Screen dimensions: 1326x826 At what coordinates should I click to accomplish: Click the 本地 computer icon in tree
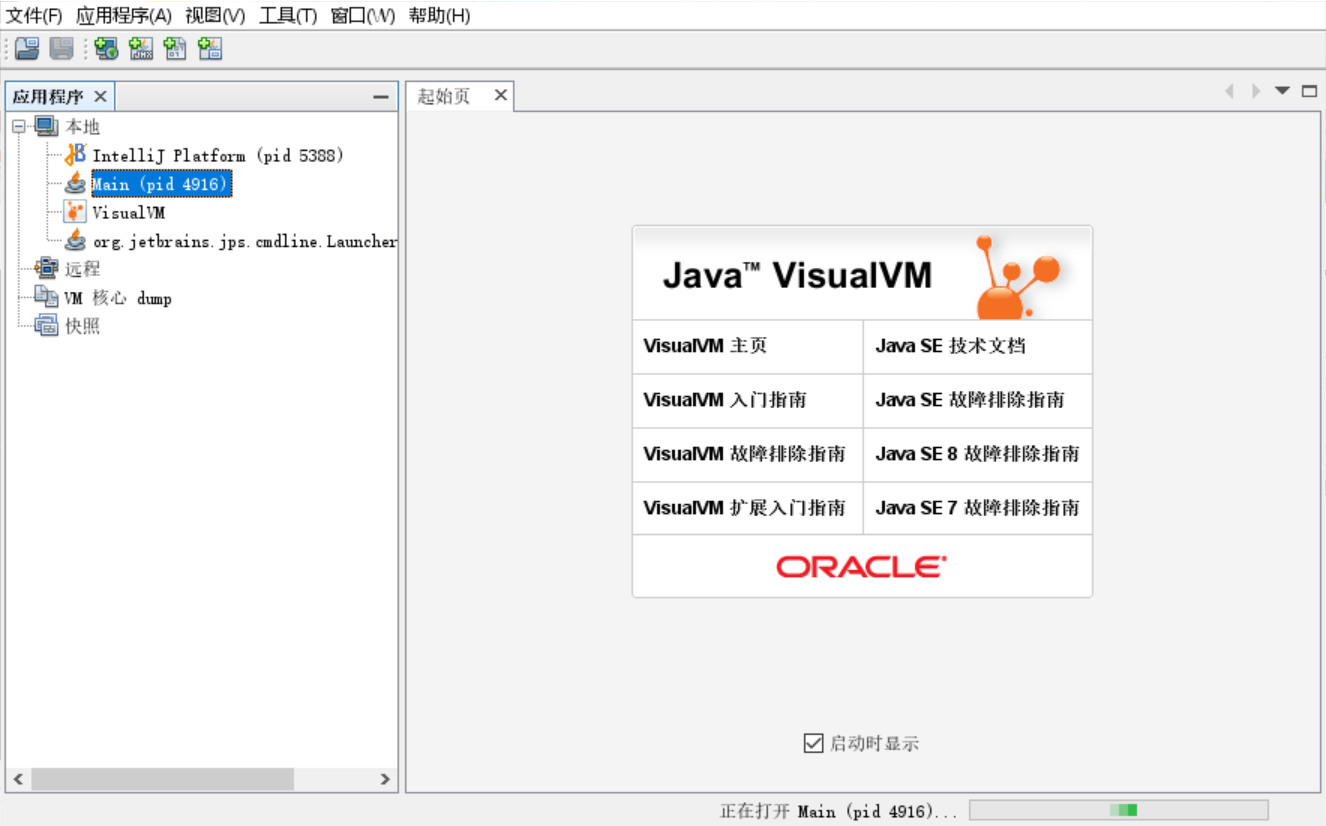tap(46, 126)
